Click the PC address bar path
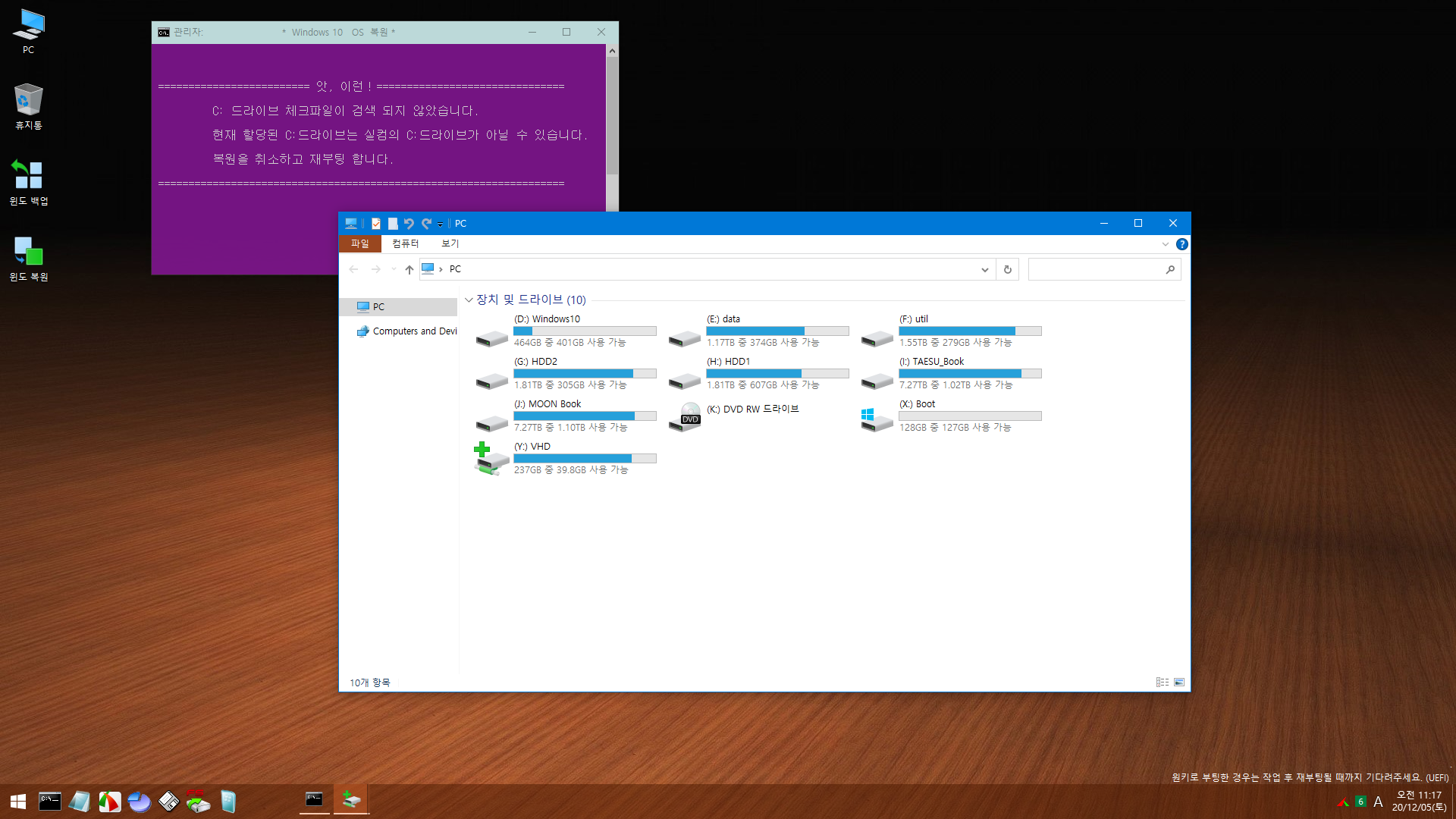The height and width of the screenshot is (819, 1456). pos(455,269)
